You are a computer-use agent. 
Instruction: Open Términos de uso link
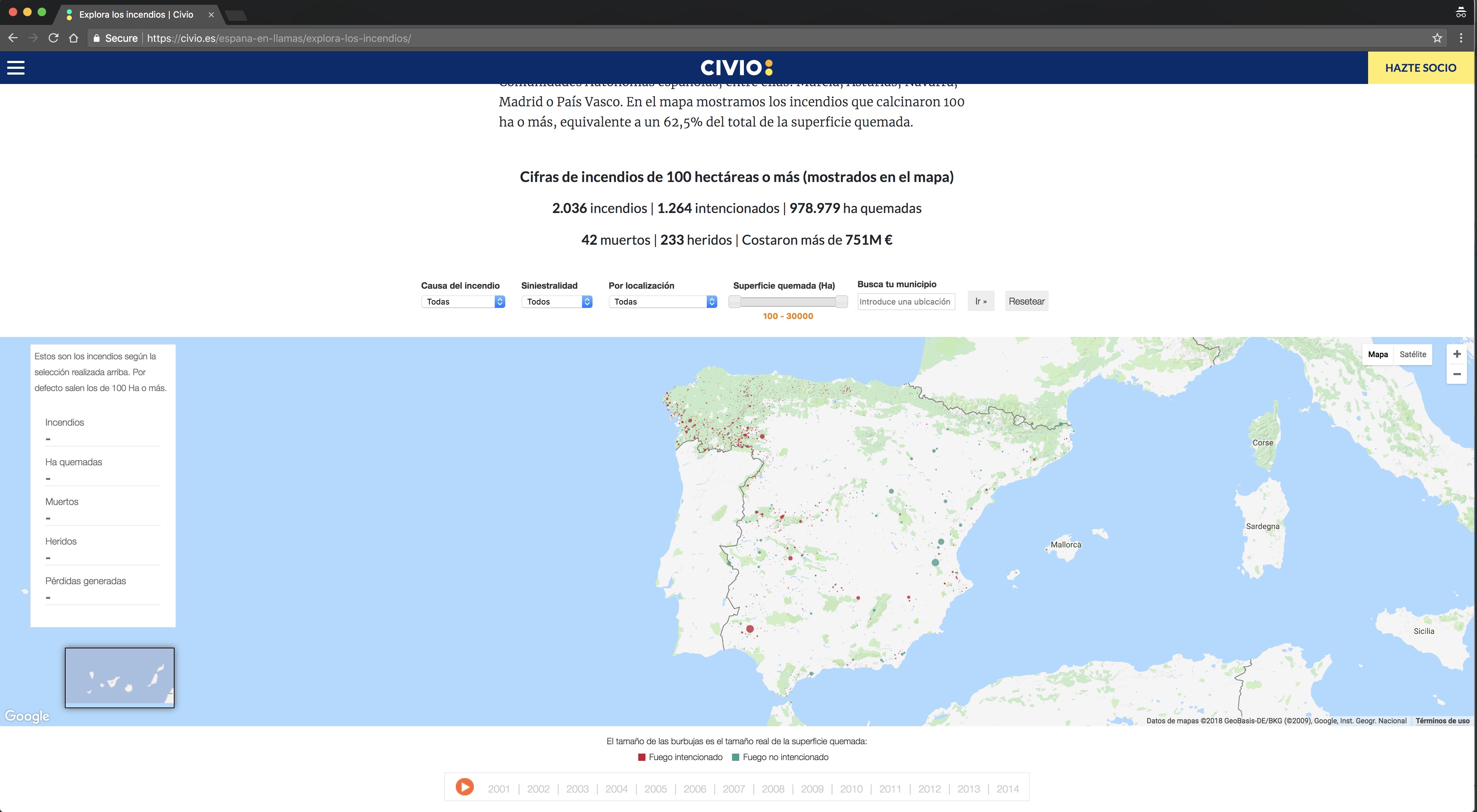click(x=1442, y=721)
